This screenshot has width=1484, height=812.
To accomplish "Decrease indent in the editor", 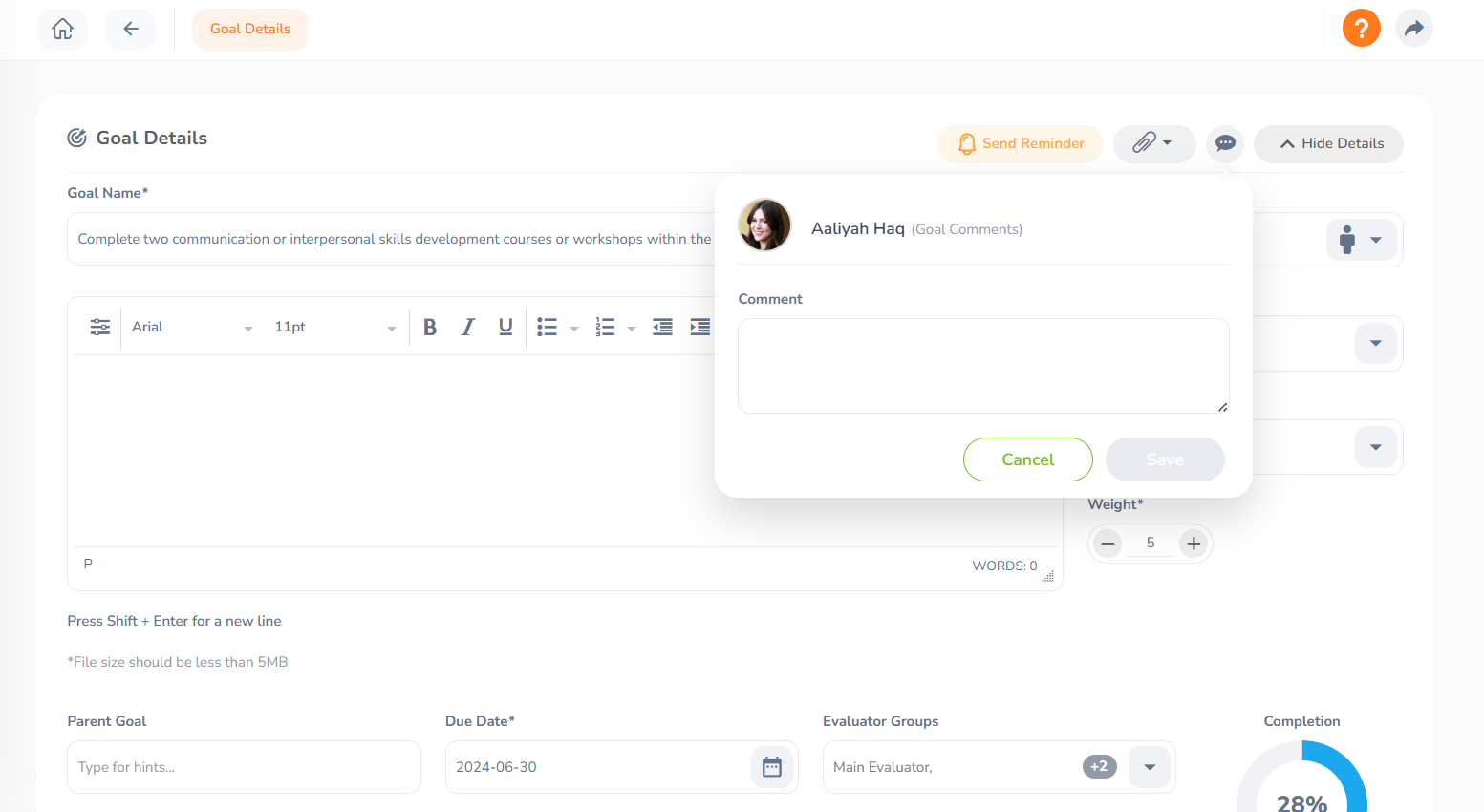I will point(662,327).
